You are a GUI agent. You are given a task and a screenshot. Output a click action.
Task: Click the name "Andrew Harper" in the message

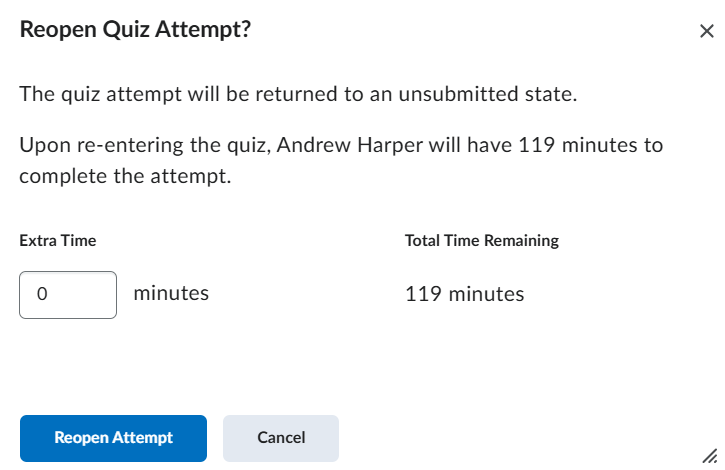click(343, 145)
